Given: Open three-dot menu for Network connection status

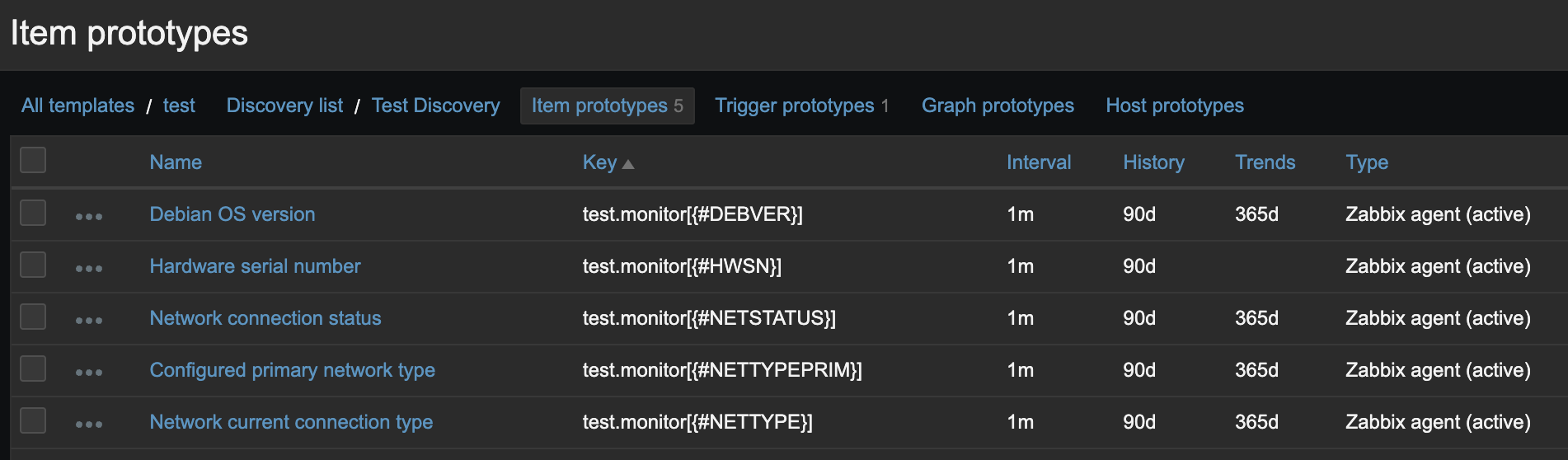Looking at the screenshot, I should click(89, 320).
